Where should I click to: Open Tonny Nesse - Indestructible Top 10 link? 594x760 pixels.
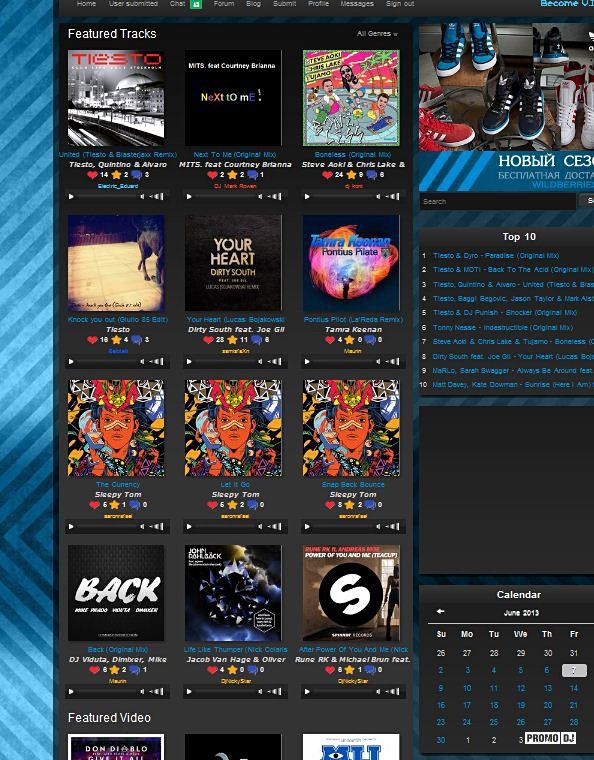pos(502,328)
